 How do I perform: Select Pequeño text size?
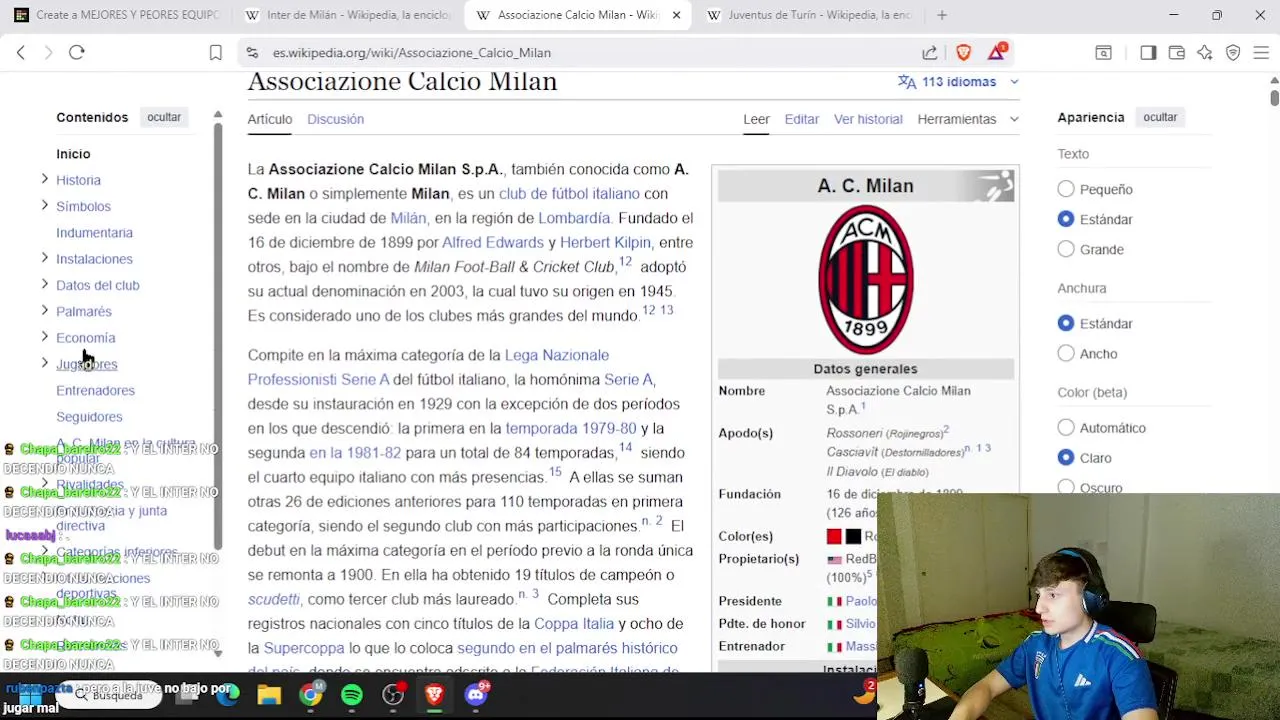click(1066, 189)
